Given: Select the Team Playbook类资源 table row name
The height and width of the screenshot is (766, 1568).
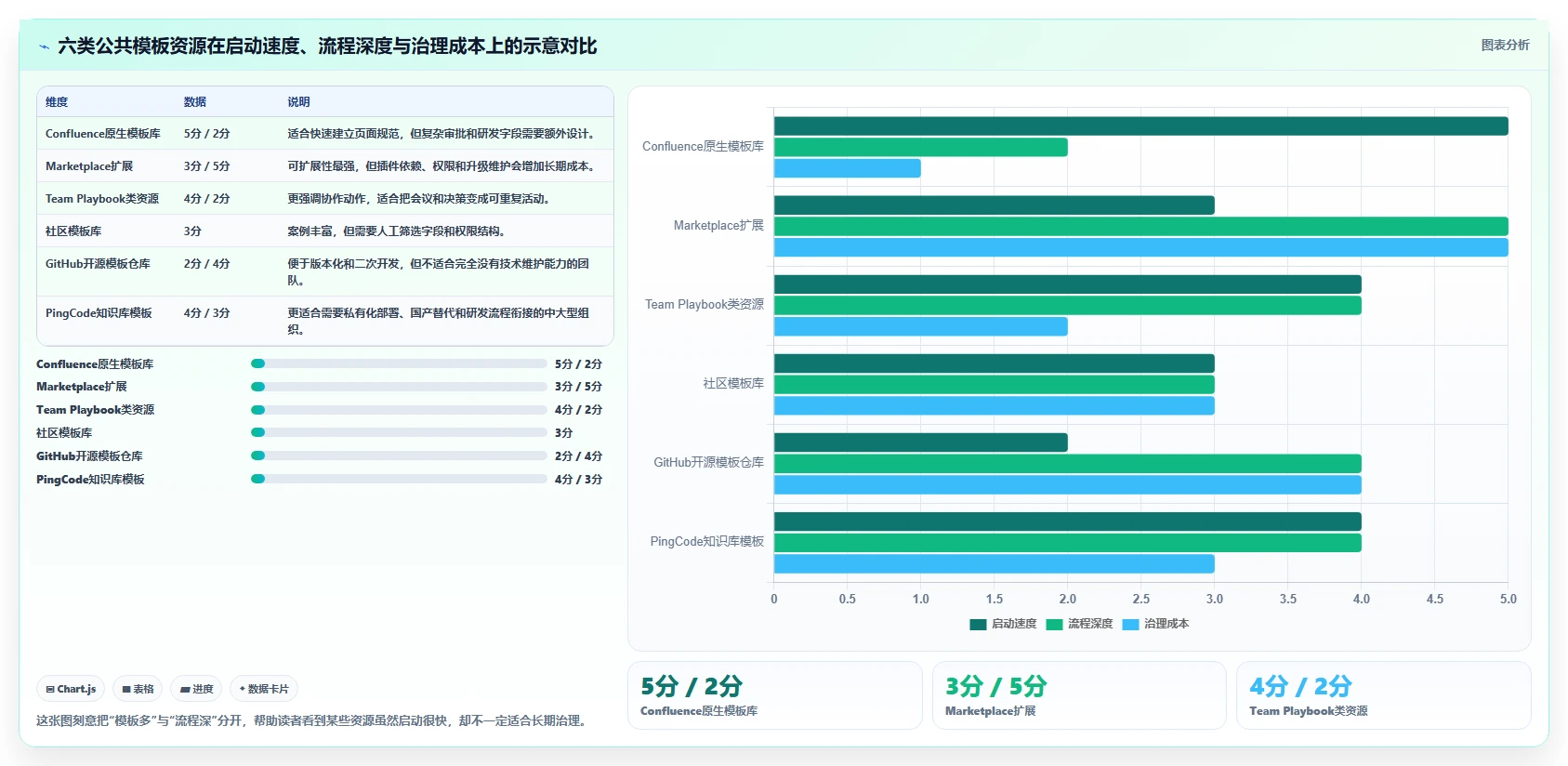Looking at the screenshot, I should pos(102,199).
